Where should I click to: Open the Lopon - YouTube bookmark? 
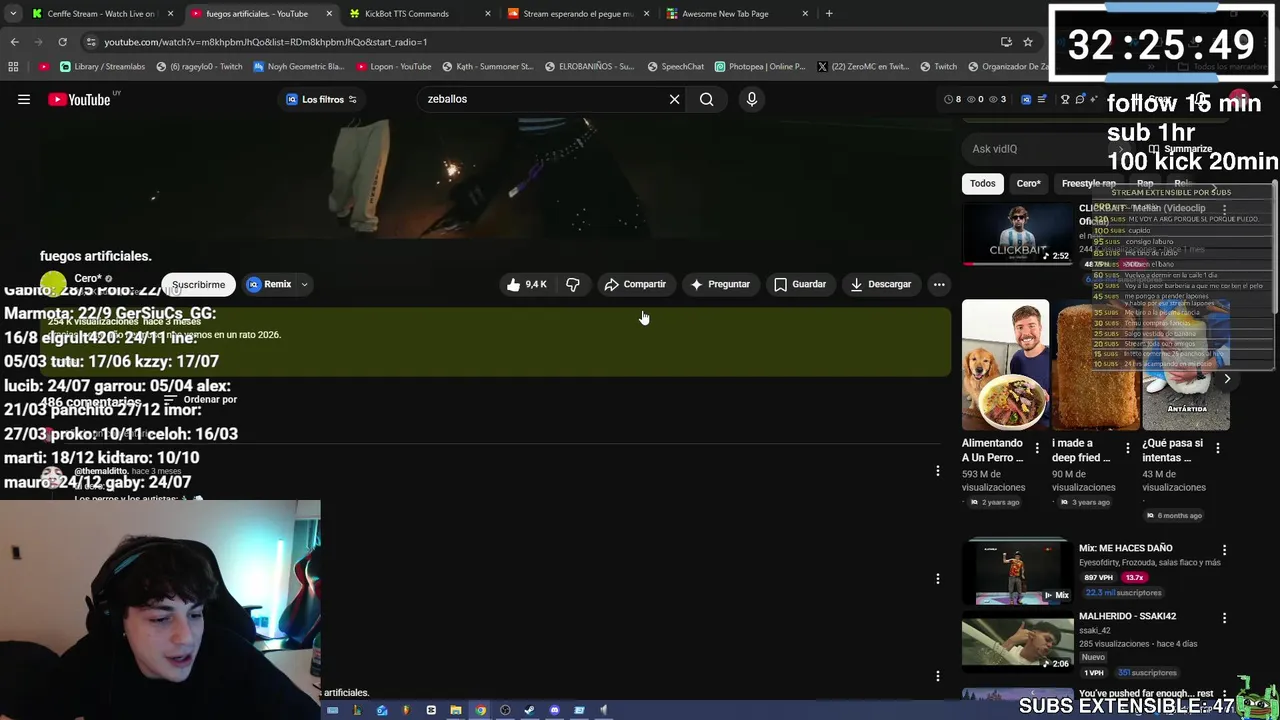click(x=393, y=67)
